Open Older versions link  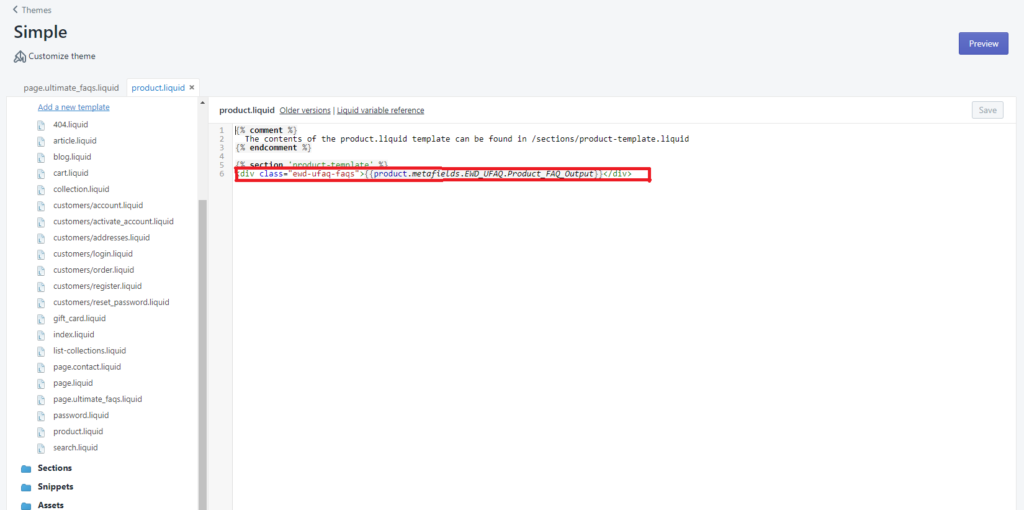[305, 110]
